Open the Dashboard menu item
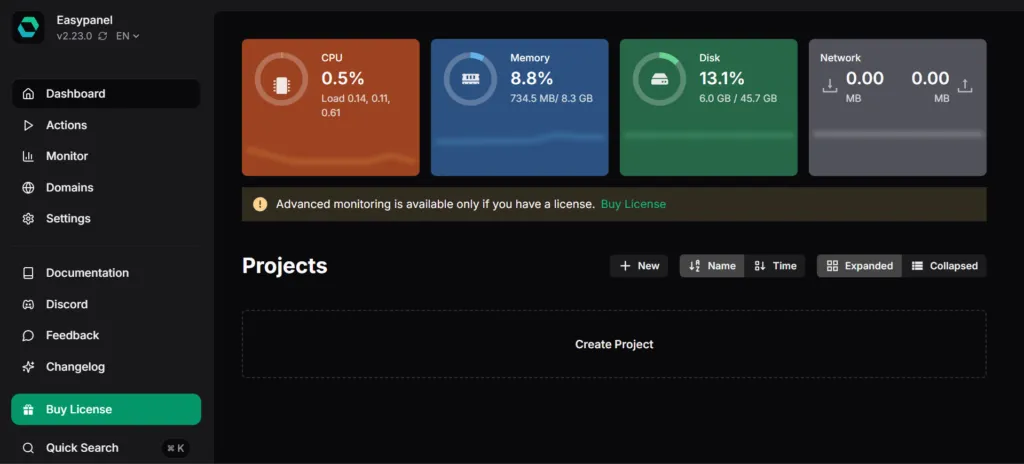Screen dimensions: 1024x464 coord(106,93)
